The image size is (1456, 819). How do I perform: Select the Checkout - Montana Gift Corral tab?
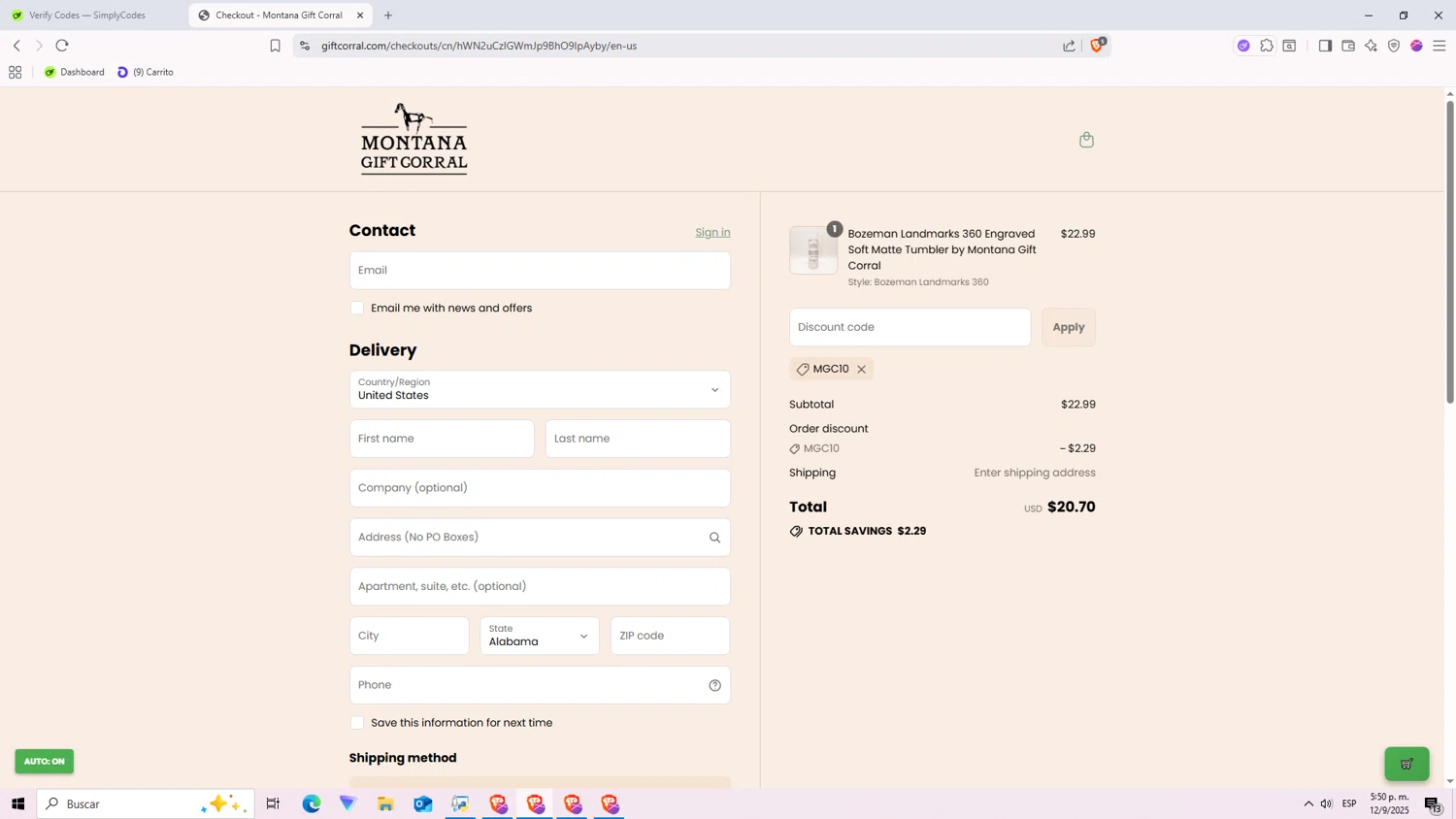pos(279,16)
